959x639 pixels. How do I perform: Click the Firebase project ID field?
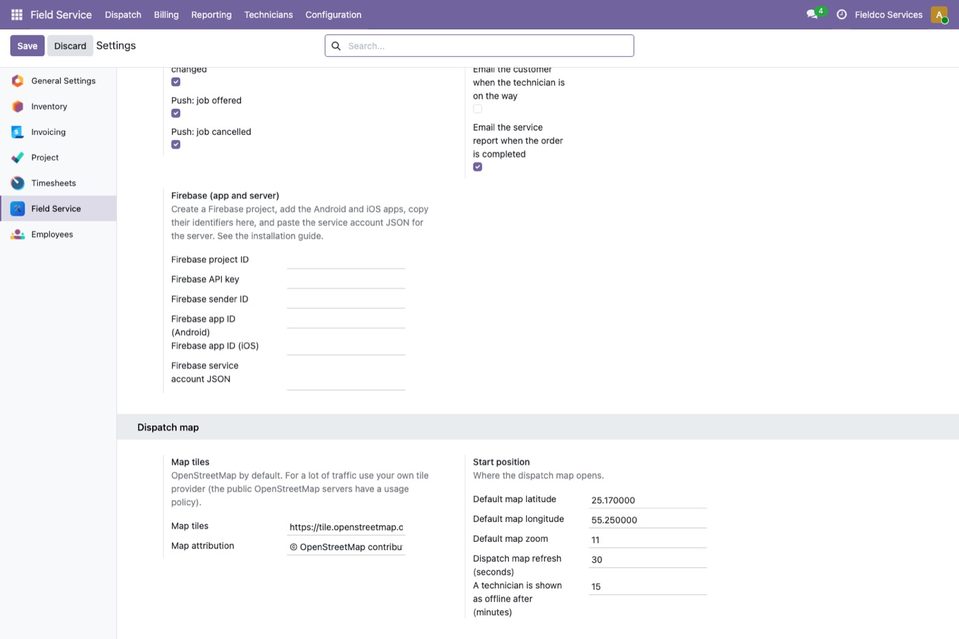346,260
